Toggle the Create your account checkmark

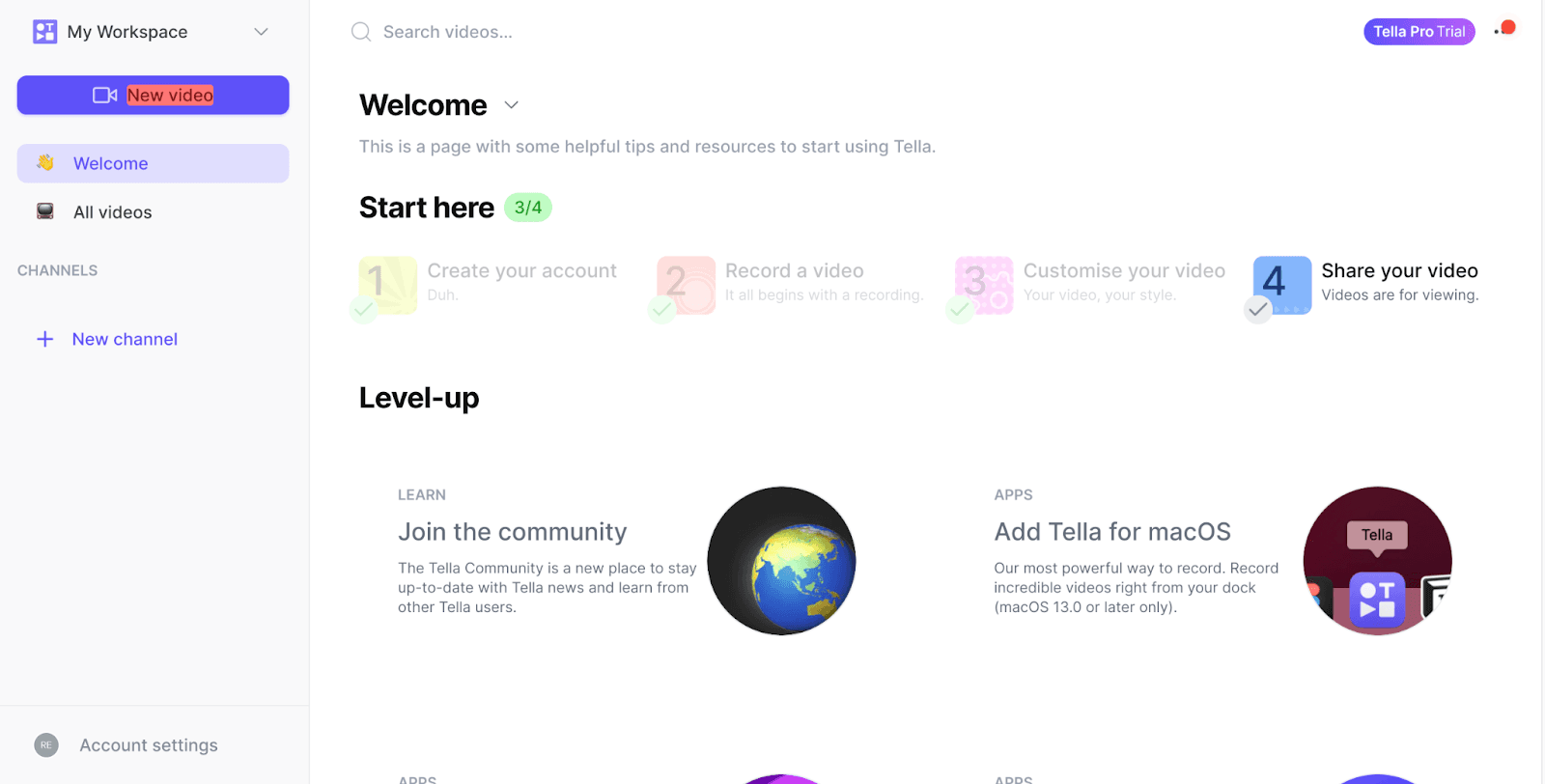(x=363, y=310)
